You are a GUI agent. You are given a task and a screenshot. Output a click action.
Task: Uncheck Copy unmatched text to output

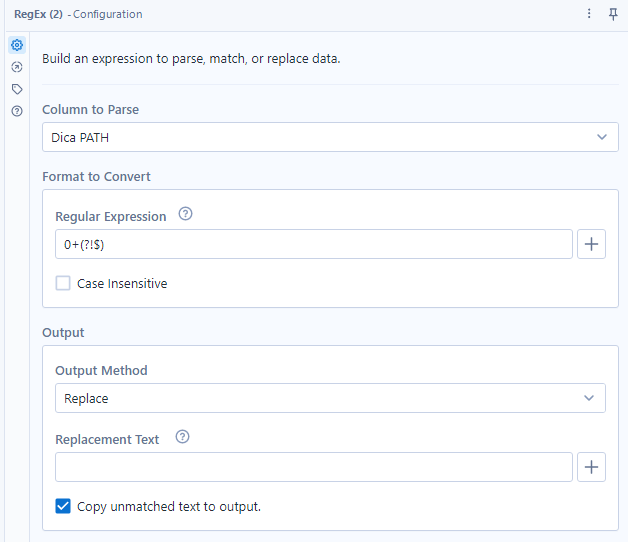[63, 506]
